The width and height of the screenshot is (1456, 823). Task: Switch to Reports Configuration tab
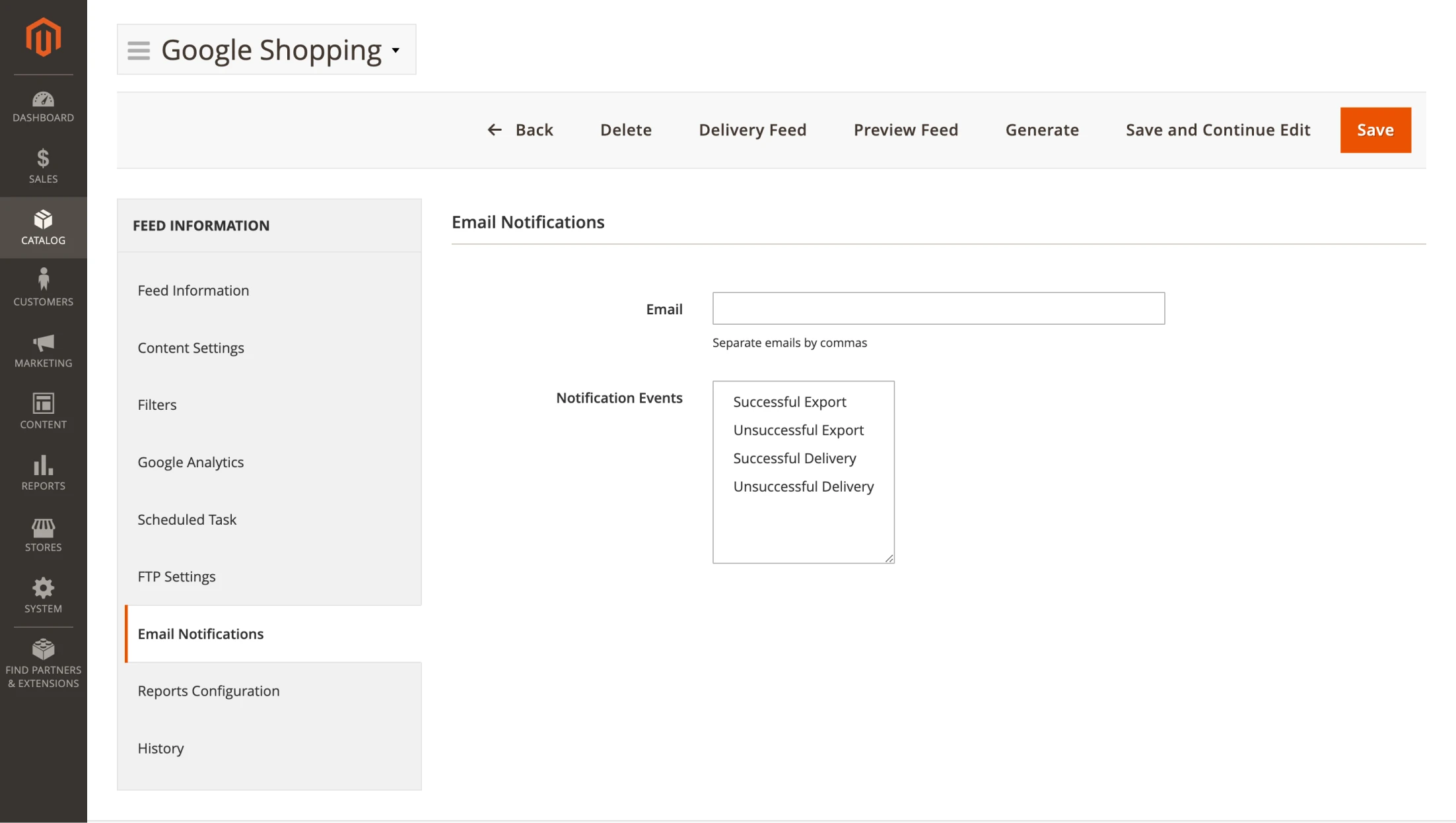pos(208,690)
